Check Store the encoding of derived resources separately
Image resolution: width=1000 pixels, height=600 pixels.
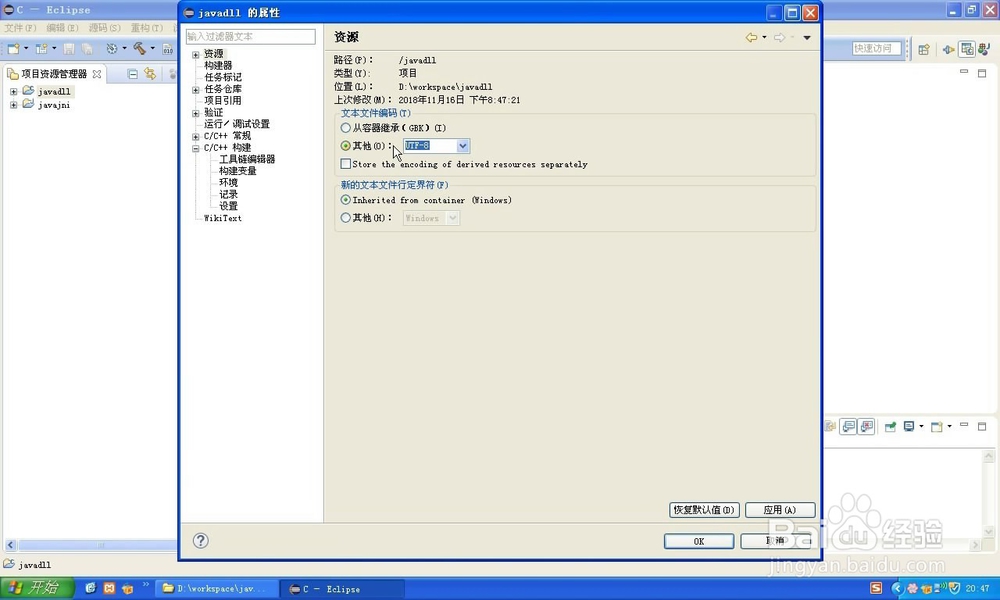click(x=345, y=163)
